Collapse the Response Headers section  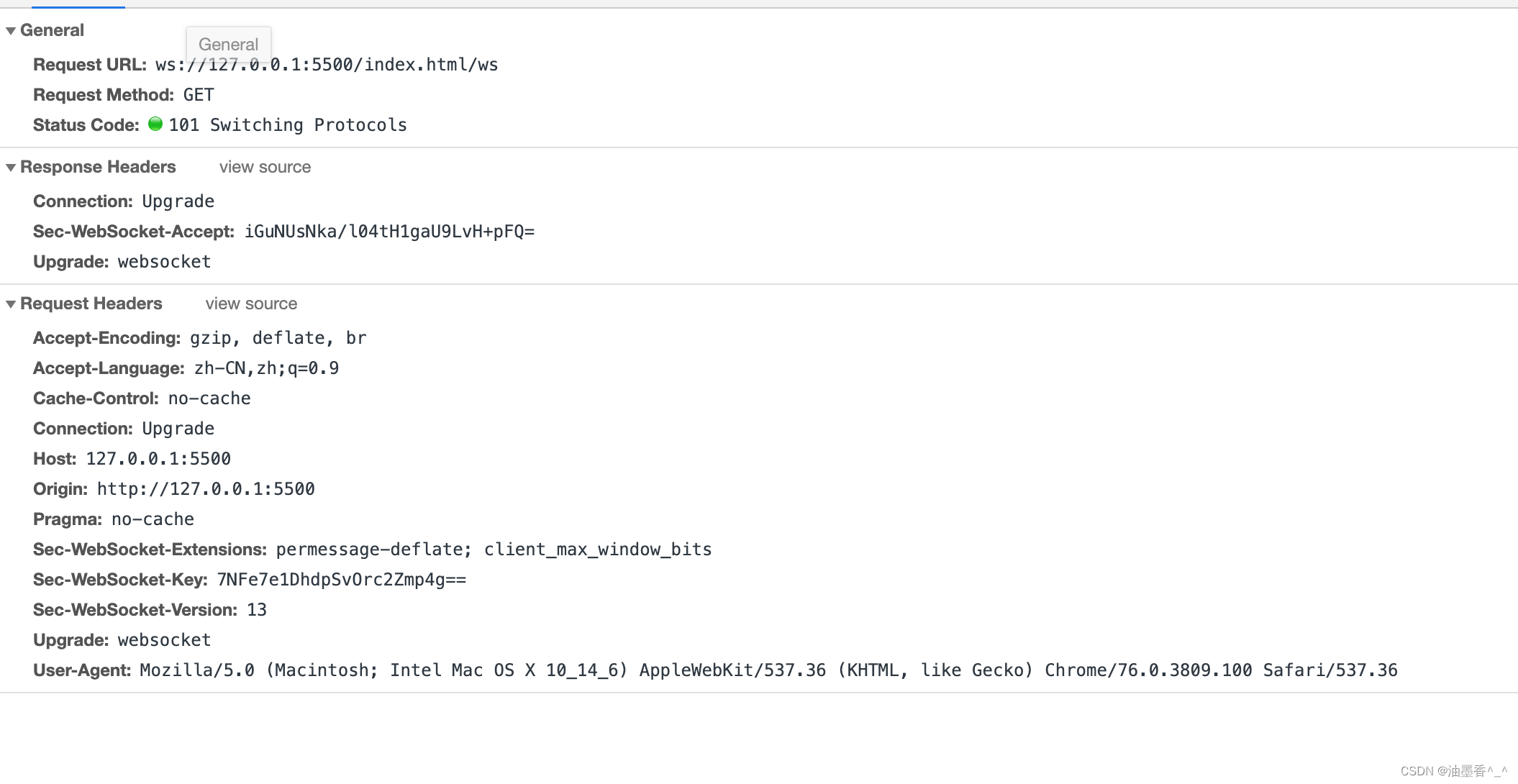click(10, 167)
